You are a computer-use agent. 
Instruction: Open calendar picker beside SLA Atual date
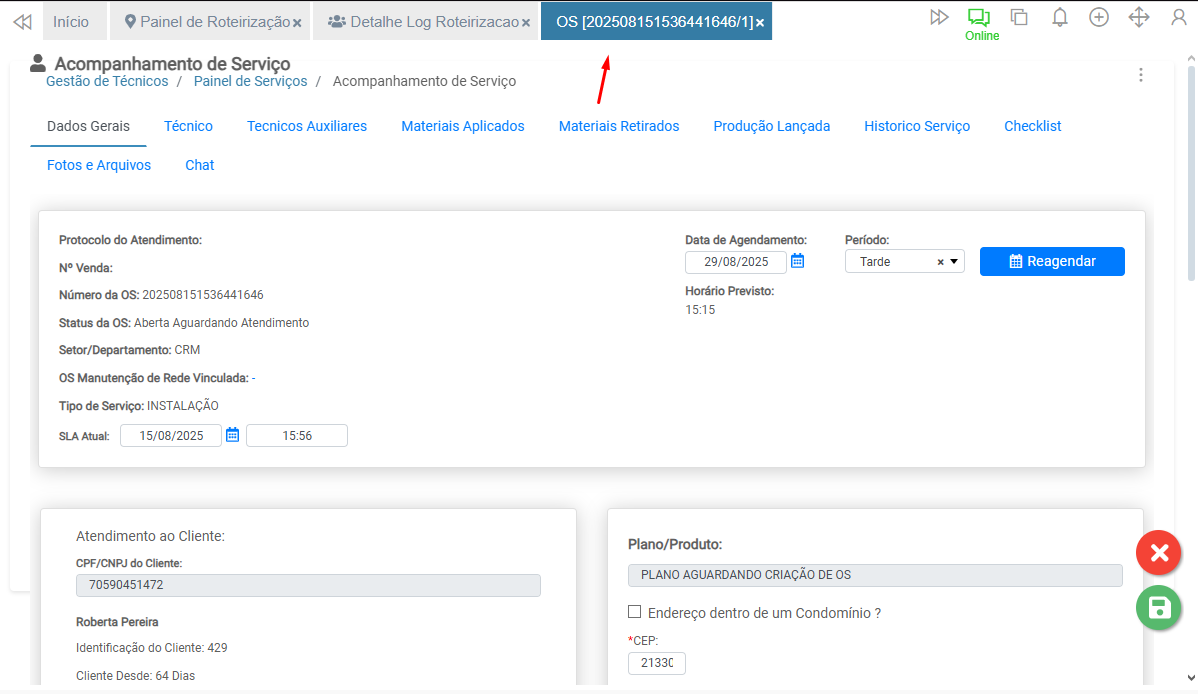(x=233, y=435)
